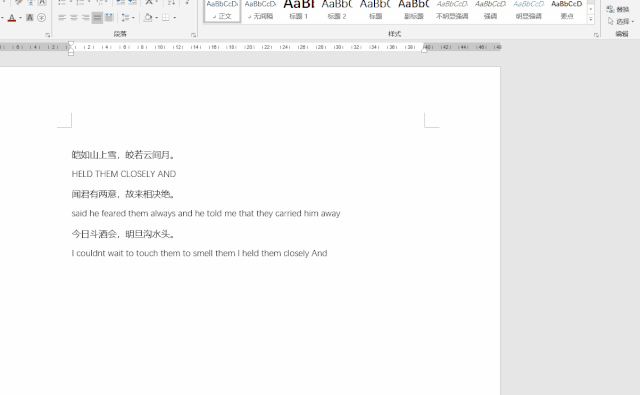Click the 替换 replace button
Image resolution: width=640 pixels, height=395 pixels.
click(618, 9)
